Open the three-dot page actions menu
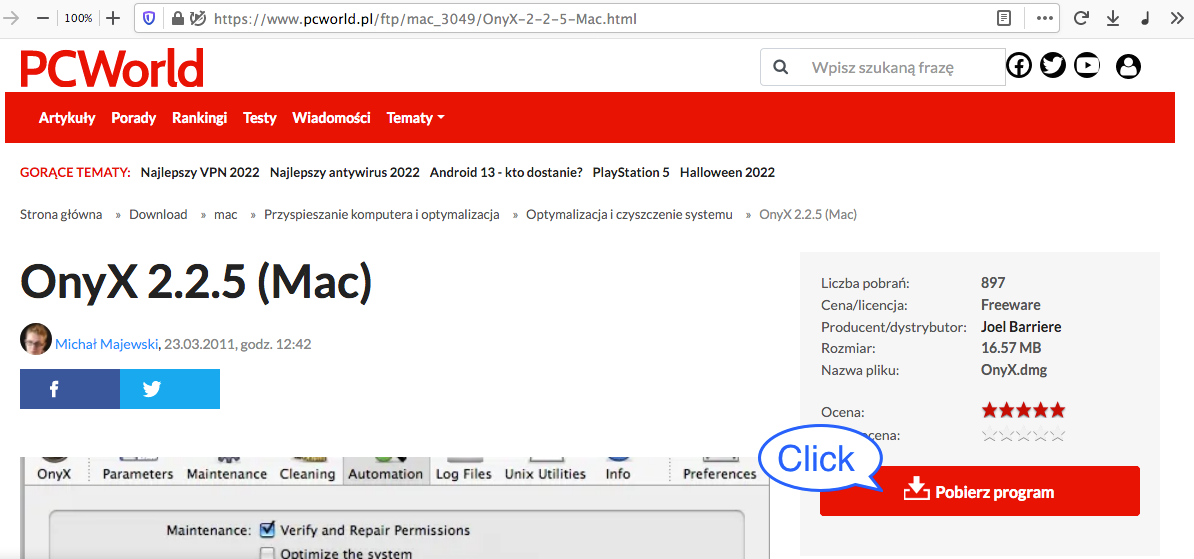Screen dimensions: 1194x559 click(1045, 18)
